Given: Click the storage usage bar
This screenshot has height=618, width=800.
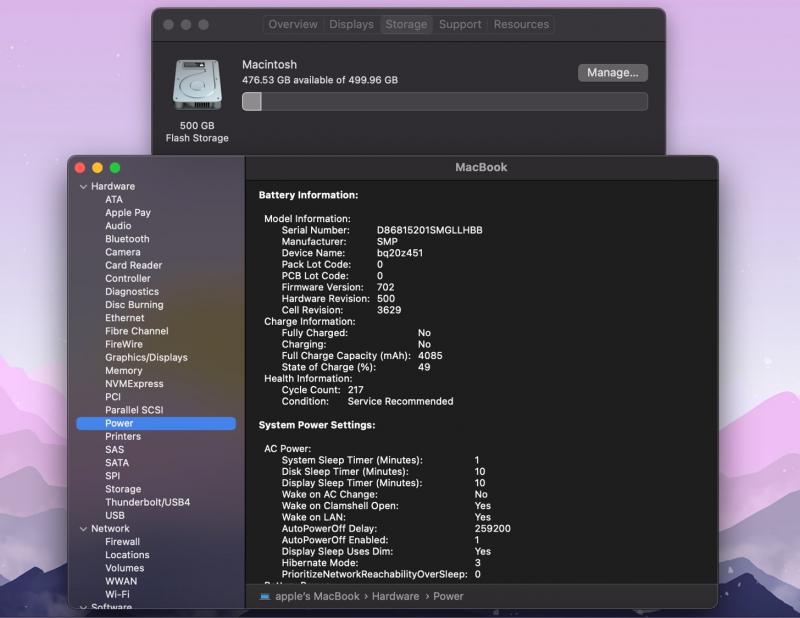Looking at the screenshot, I should pos(445,101).
